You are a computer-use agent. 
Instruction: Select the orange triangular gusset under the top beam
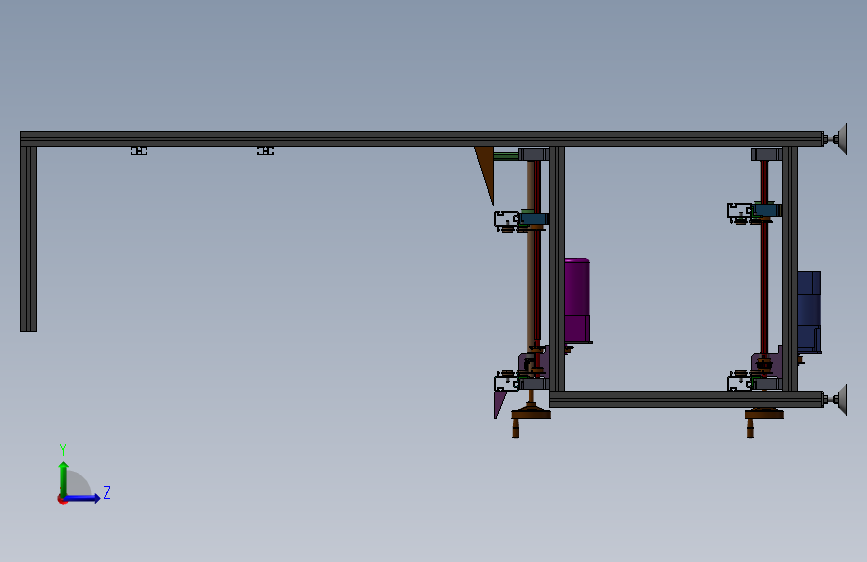coord(486,170)
